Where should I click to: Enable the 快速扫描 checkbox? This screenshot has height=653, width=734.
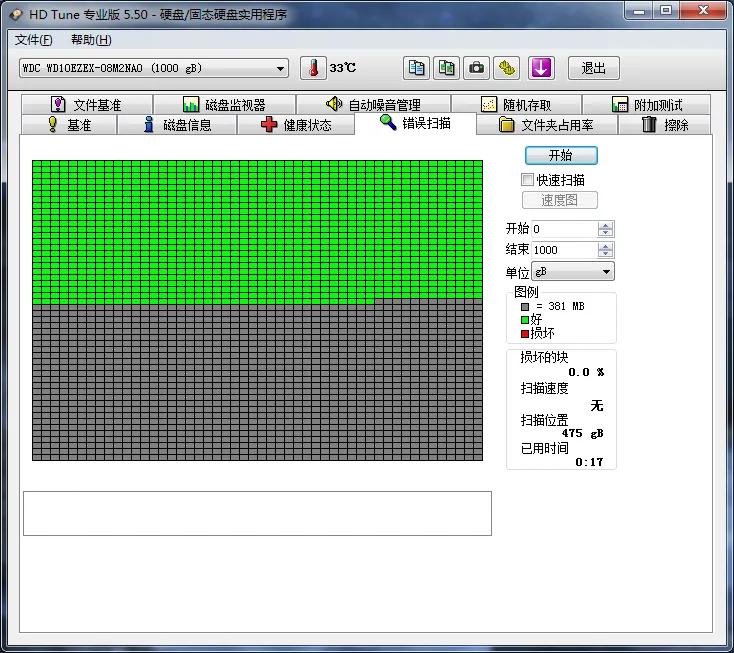527,180
